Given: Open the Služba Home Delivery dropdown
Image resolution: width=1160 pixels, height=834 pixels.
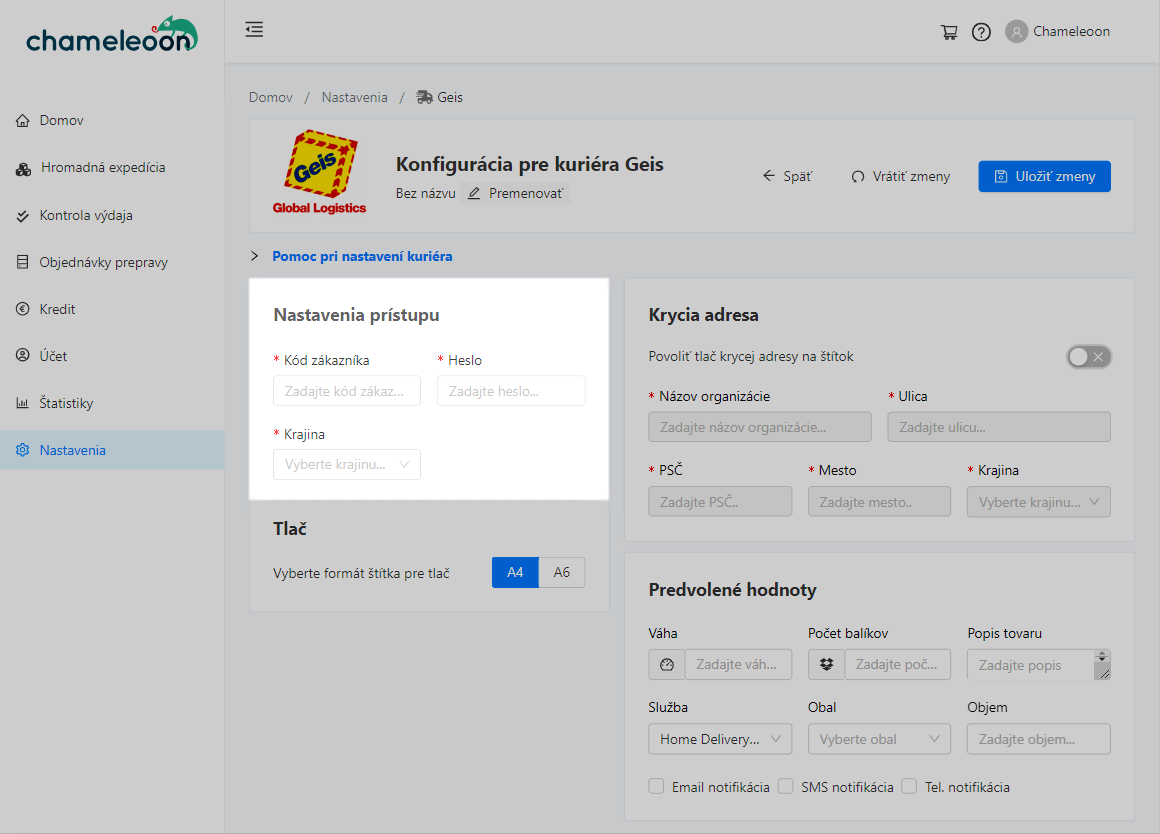Looking at the screenshot, I should point(720,740).
